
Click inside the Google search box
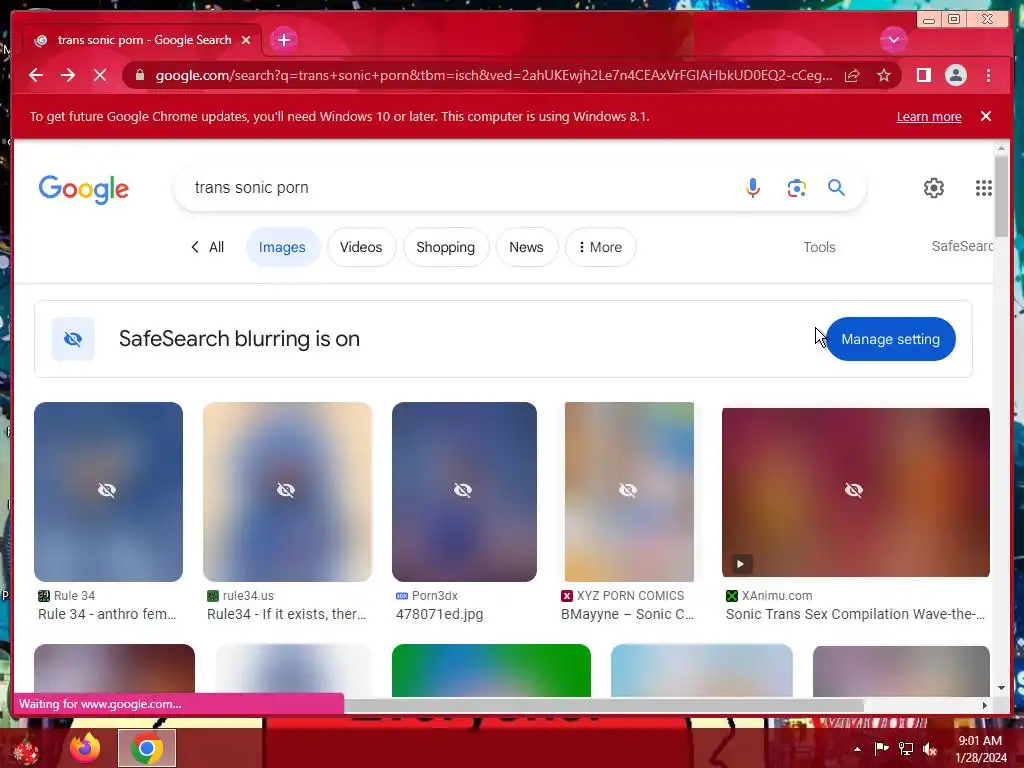(x=457, y=187)
